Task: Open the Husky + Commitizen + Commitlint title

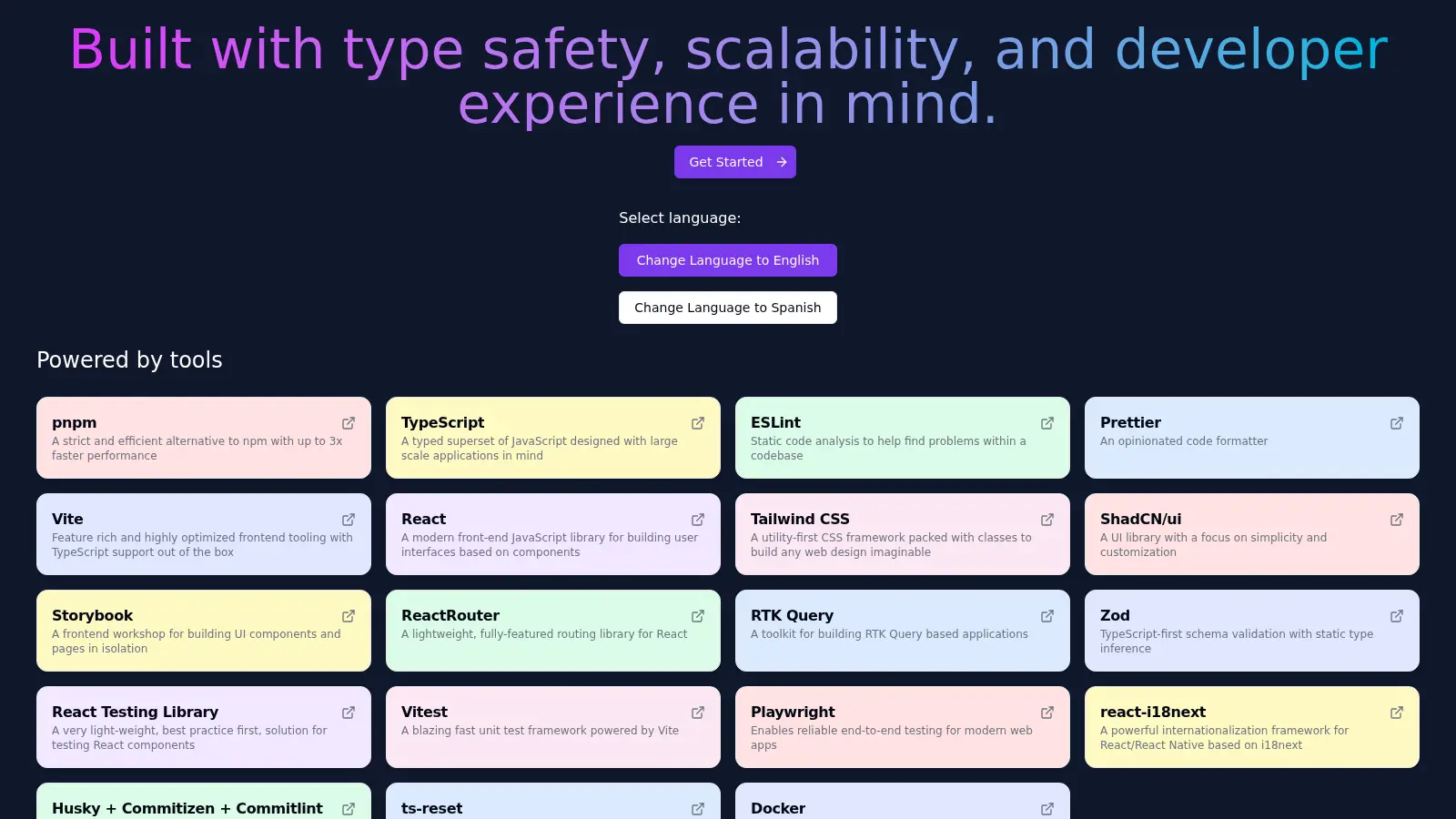Action: point(187,808)
